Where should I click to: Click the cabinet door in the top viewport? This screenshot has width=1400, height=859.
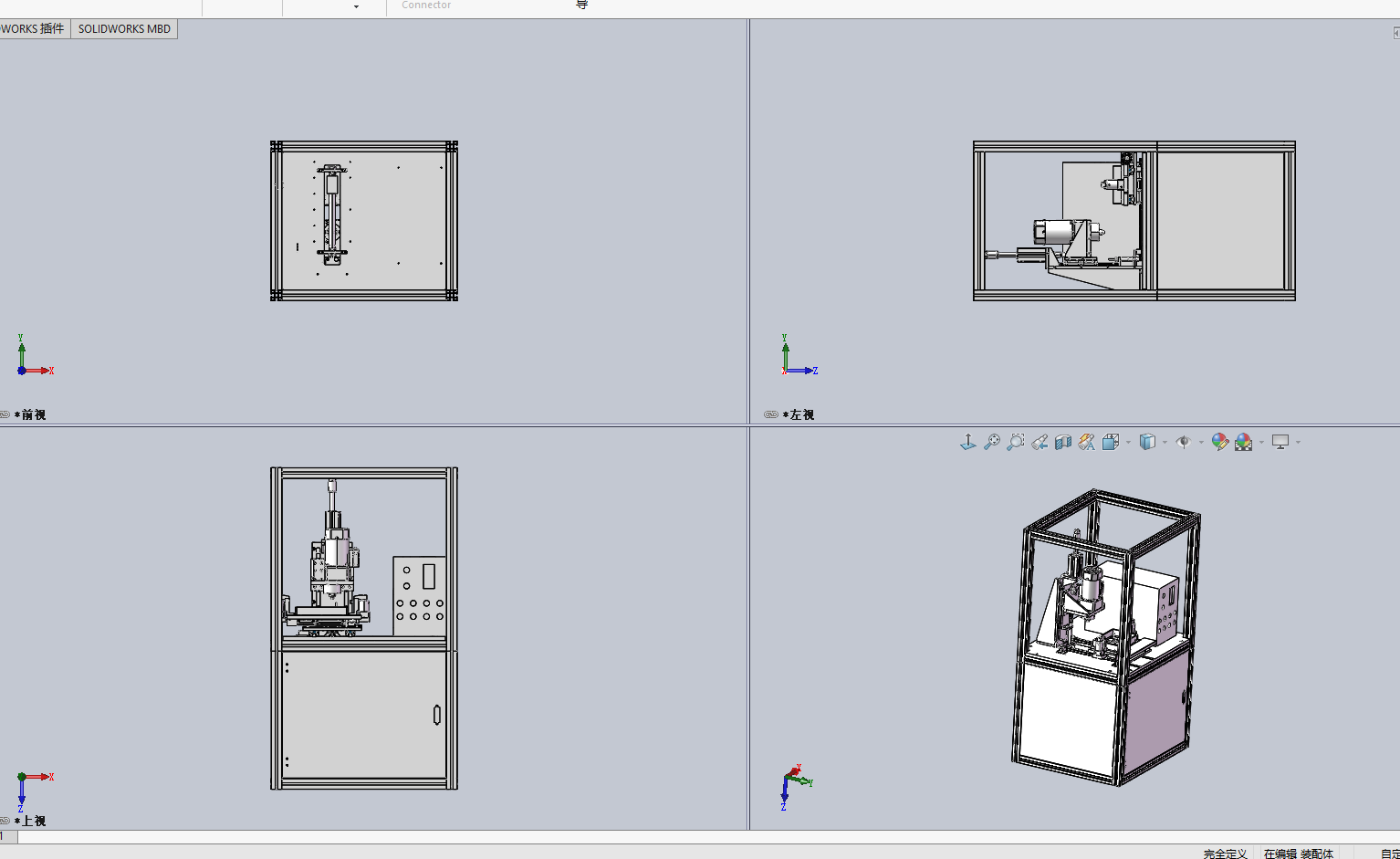click(x=364, y=715)
